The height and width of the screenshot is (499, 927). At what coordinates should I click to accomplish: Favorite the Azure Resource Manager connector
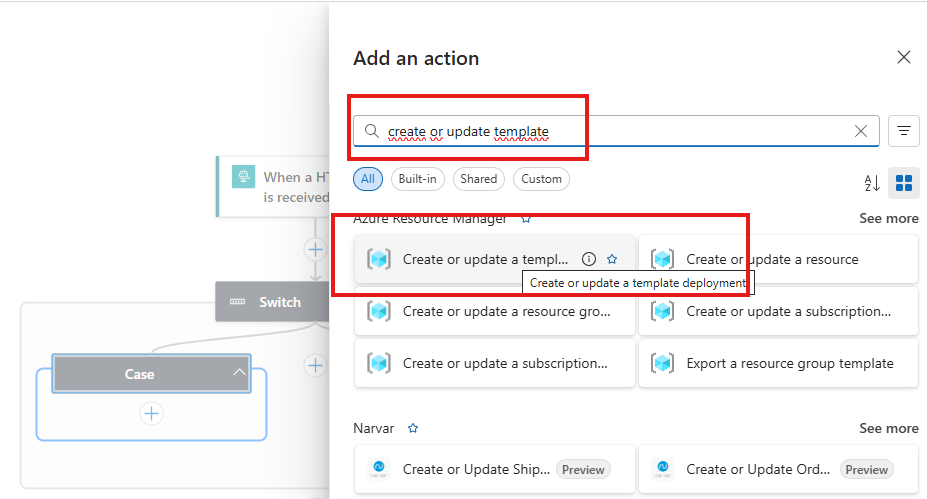tap(526, 219)
